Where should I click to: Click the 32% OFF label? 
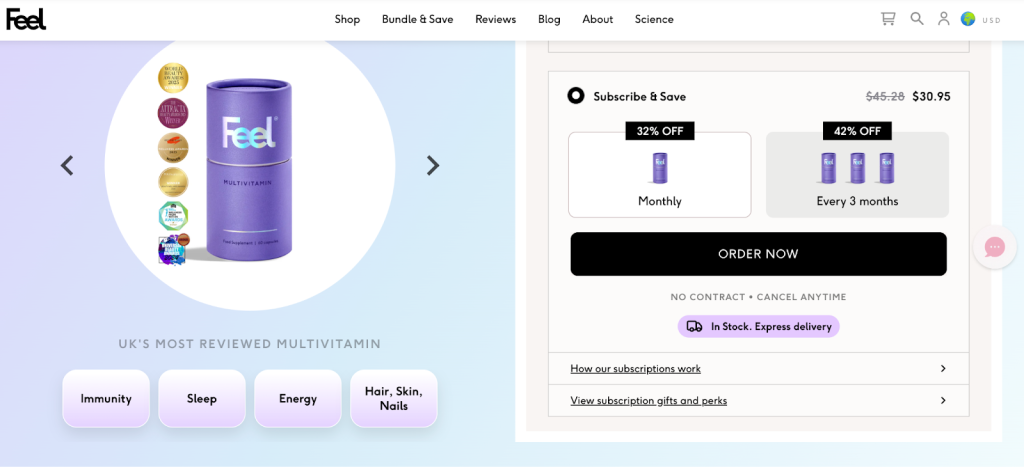(660, 131)
